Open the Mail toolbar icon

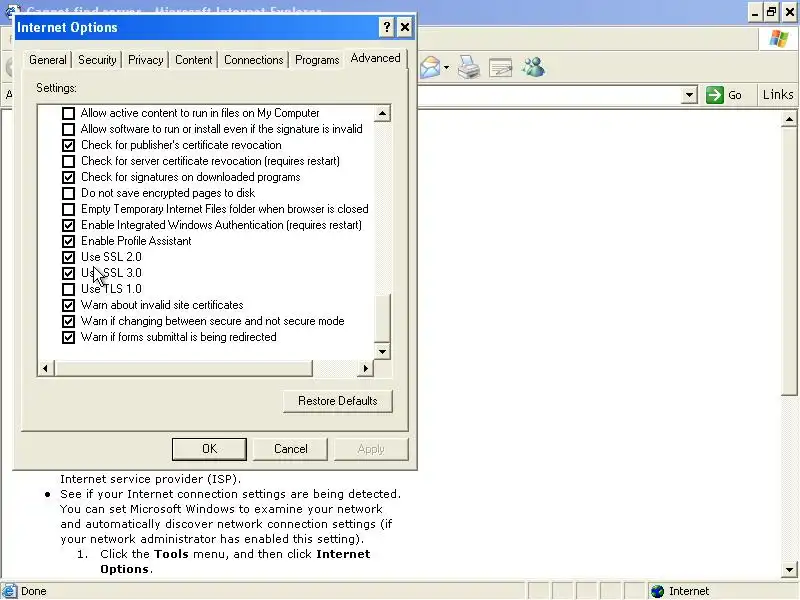coord(431,67)
